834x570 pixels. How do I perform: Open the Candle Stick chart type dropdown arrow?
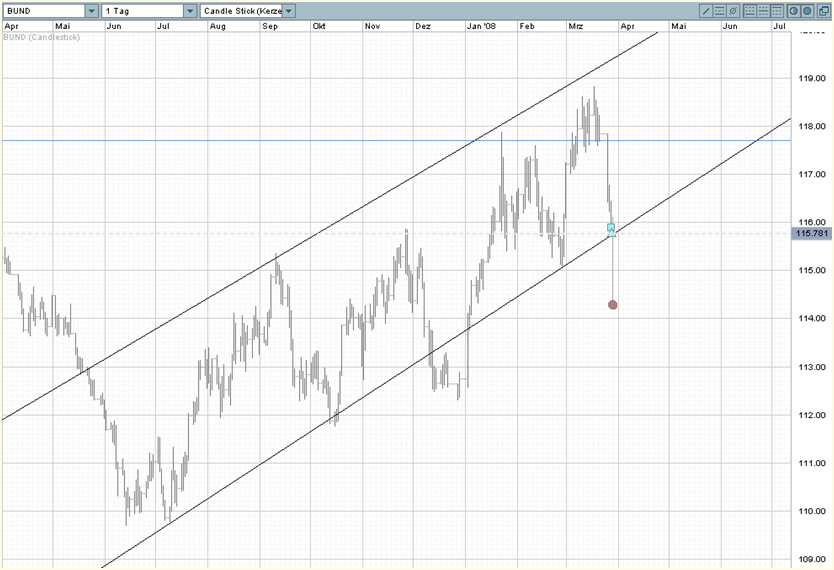288,11
